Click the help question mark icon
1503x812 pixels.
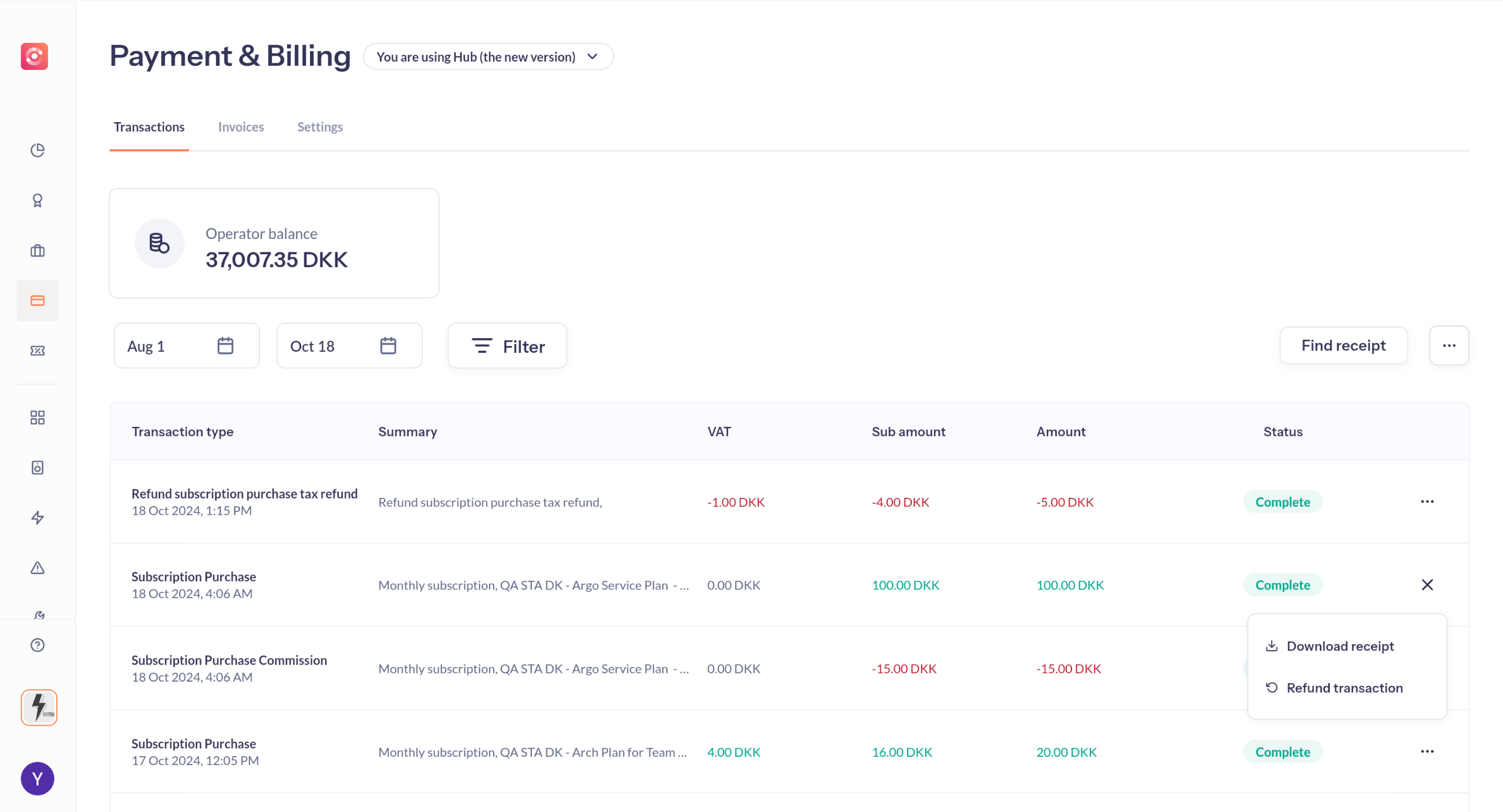[38, 645]
